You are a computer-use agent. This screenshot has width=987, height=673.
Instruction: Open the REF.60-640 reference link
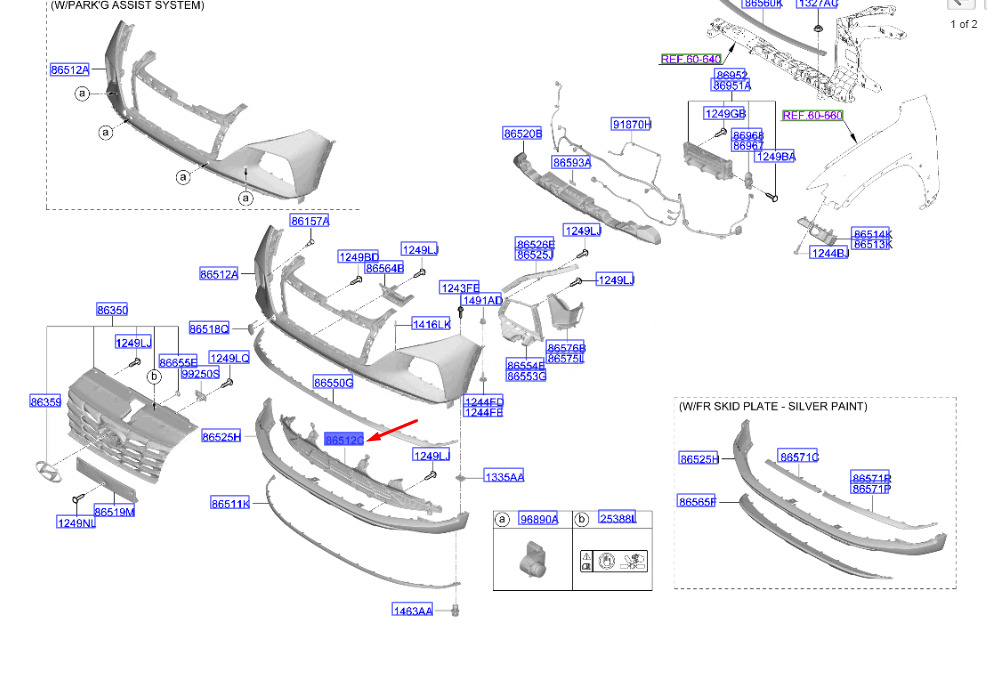pyautogui.click(x=691, y=59)
